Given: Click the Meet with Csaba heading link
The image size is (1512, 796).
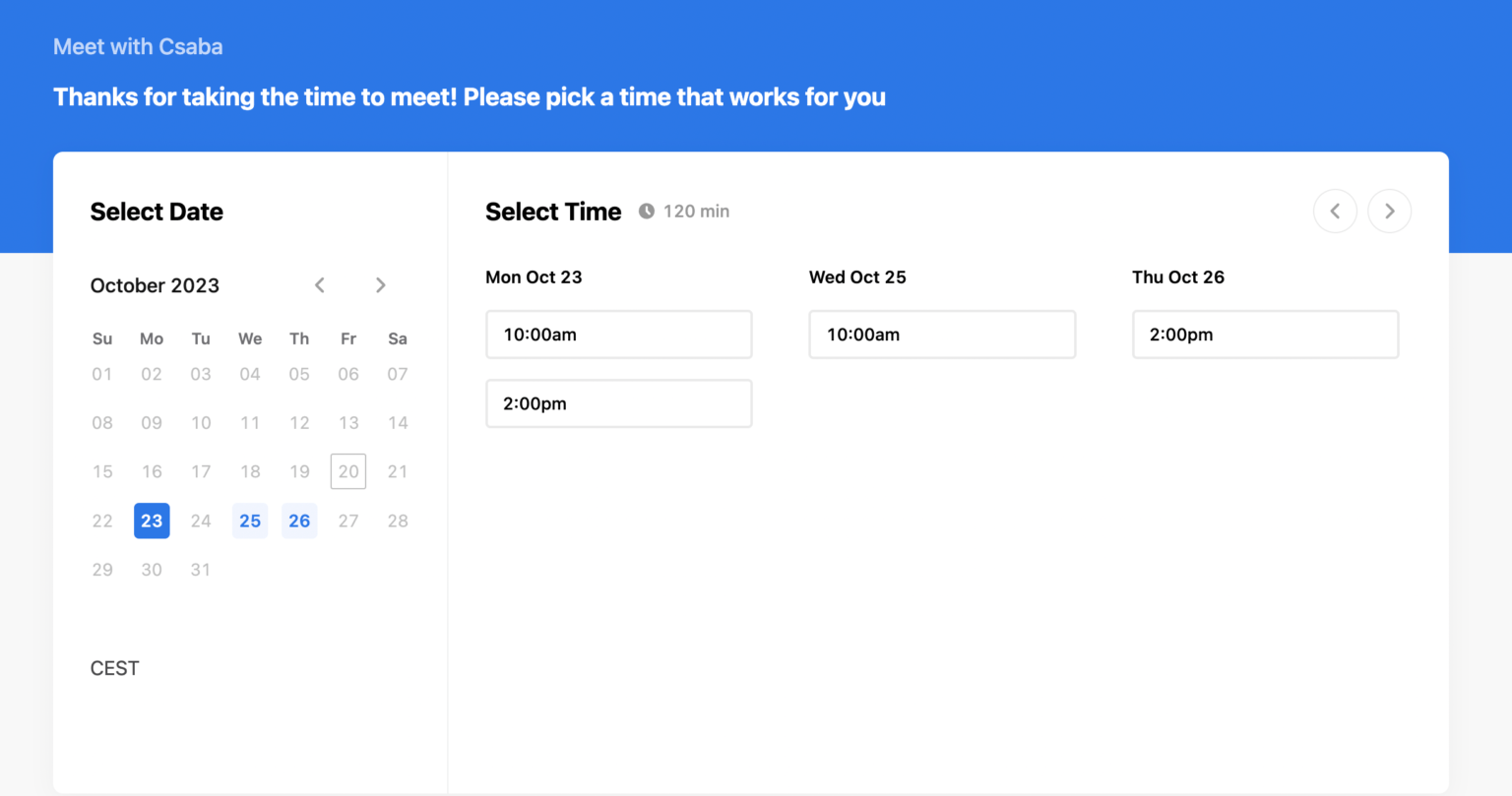Looking at the screenshot, I should click(138, 46).
